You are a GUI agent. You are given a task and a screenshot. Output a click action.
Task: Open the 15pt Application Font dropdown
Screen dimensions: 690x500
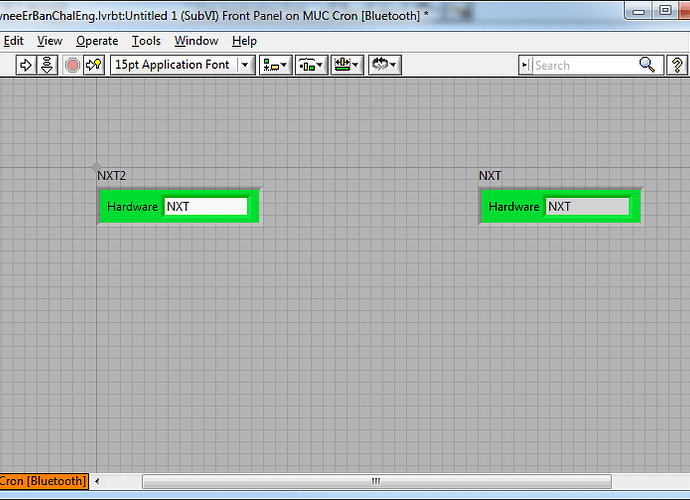point(183,65)
